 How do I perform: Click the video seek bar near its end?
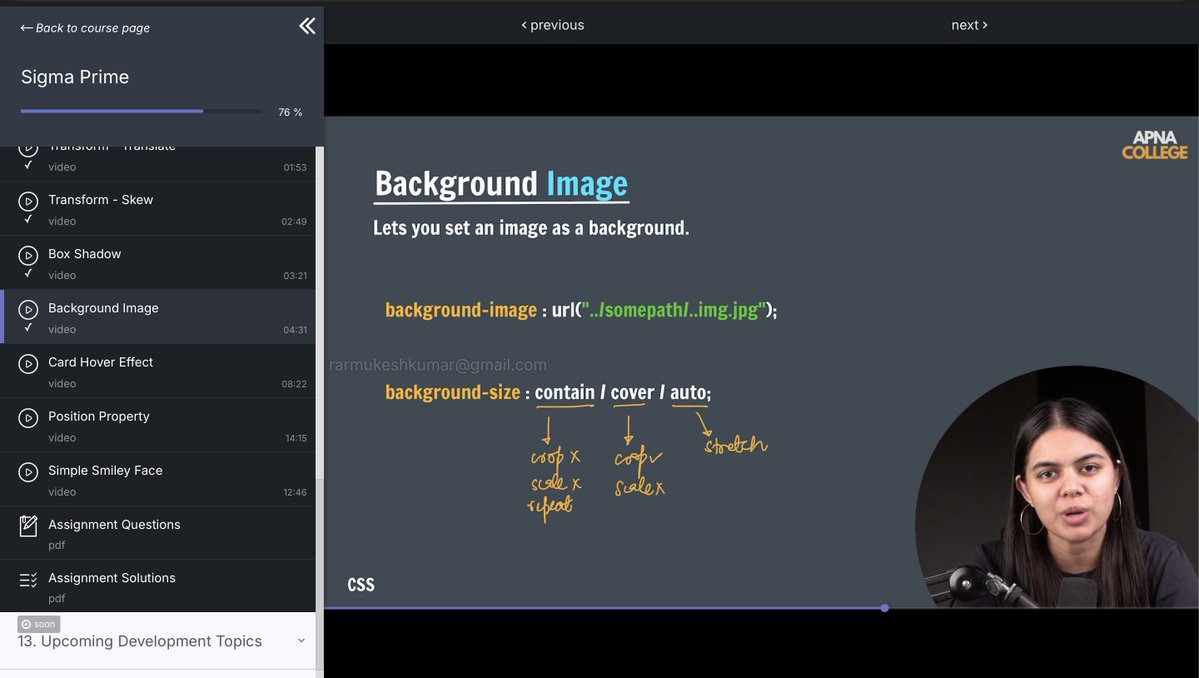click(884, 607)
